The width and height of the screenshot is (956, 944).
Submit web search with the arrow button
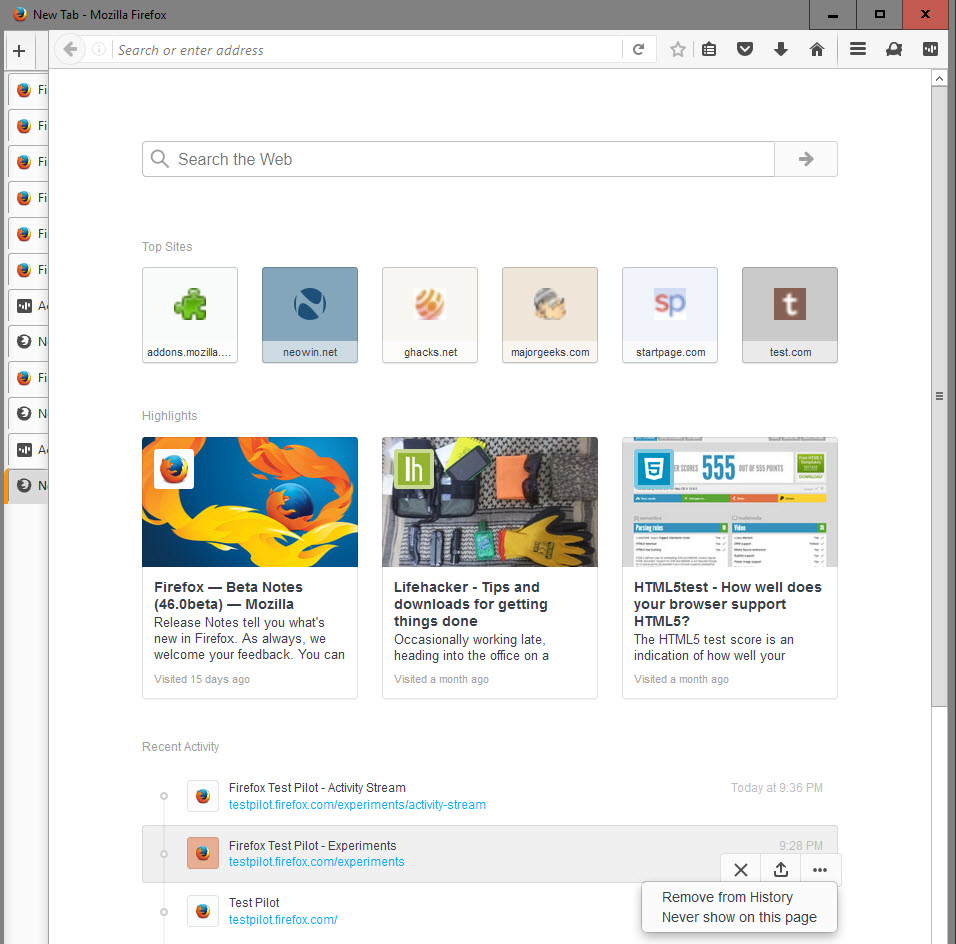point(805,159)
